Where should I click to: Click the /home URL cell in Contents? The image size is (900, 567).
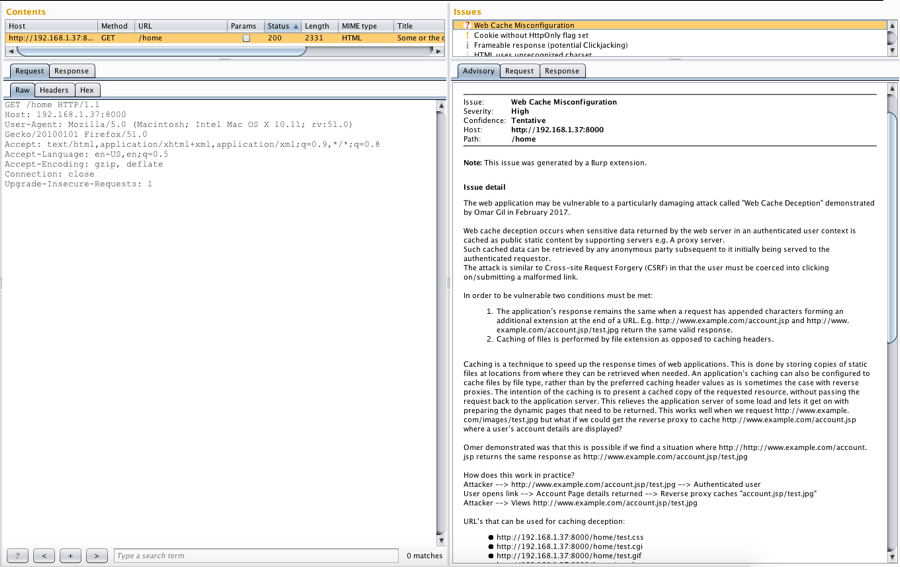(181, 38)
